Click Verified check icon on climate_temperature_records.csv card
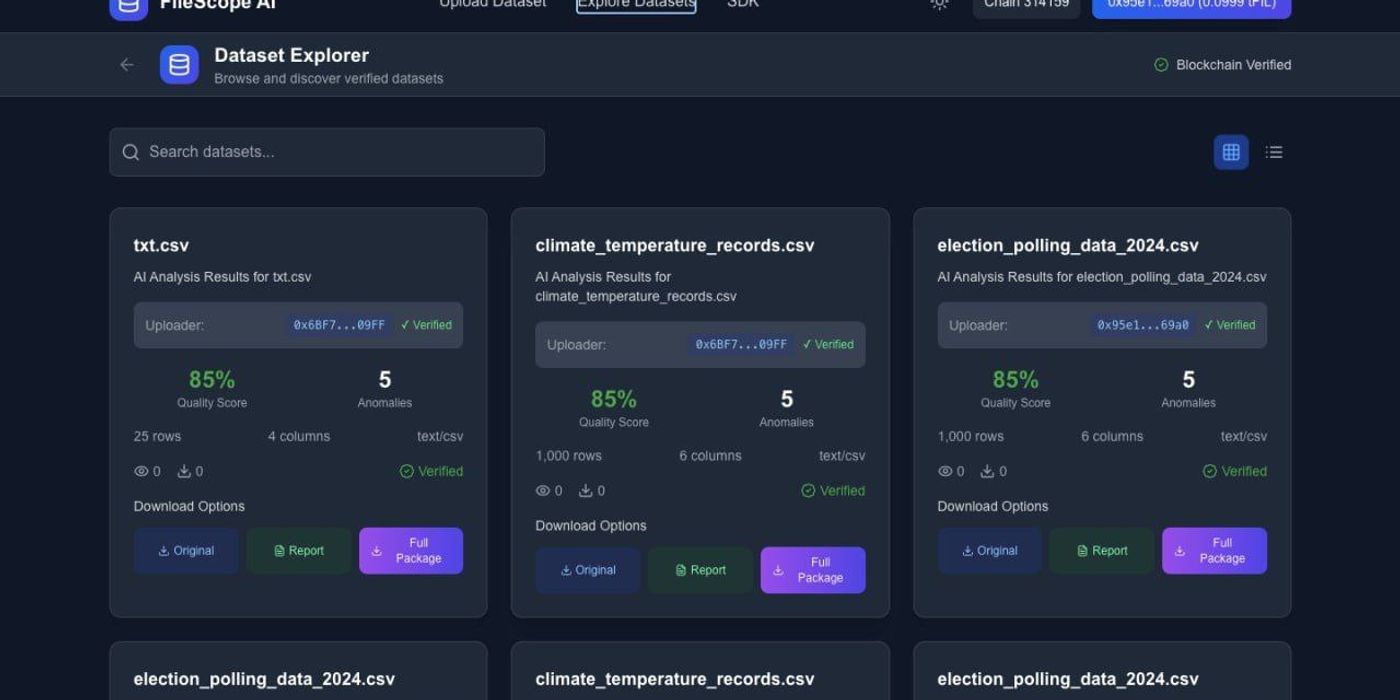Image resolution: width=1400 pixels, height=700 pixels. pos(809,491)
